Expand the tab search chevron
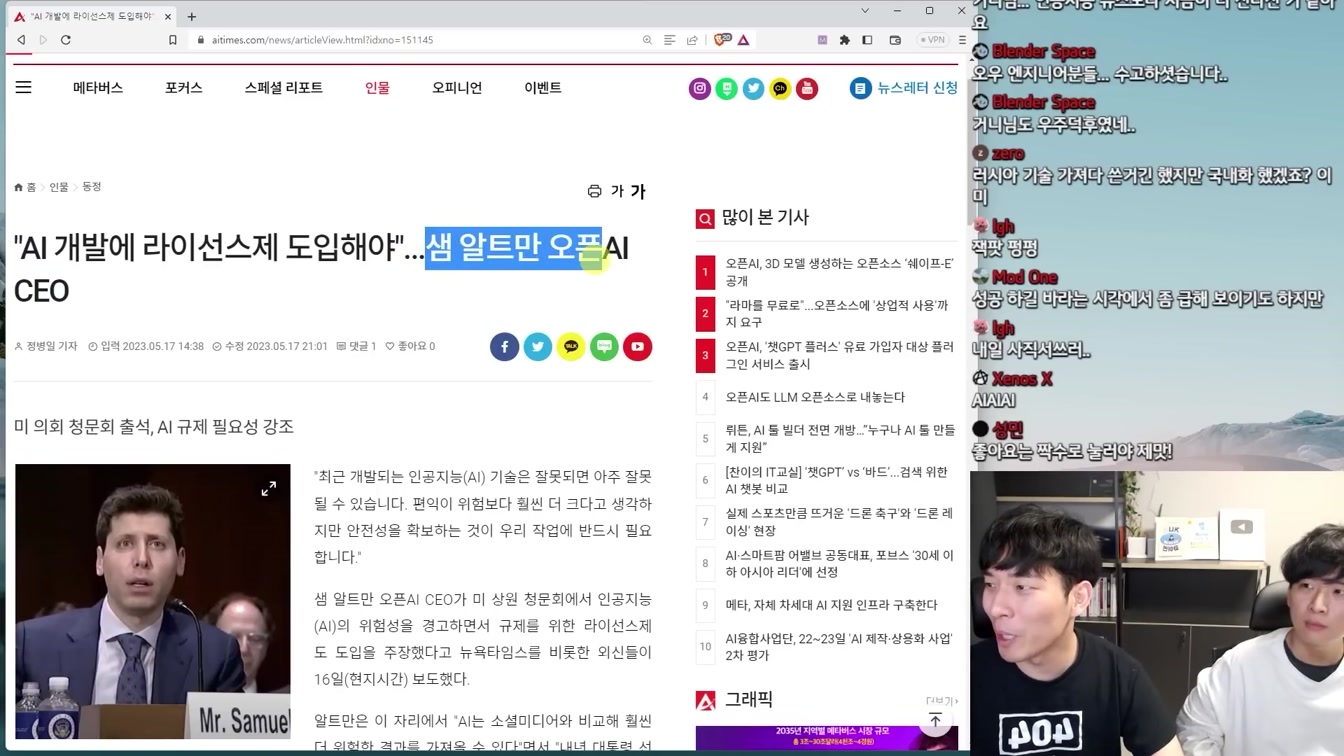This screenshot has height=756, width=1344. pyautogui.click(x=866, y=10)
